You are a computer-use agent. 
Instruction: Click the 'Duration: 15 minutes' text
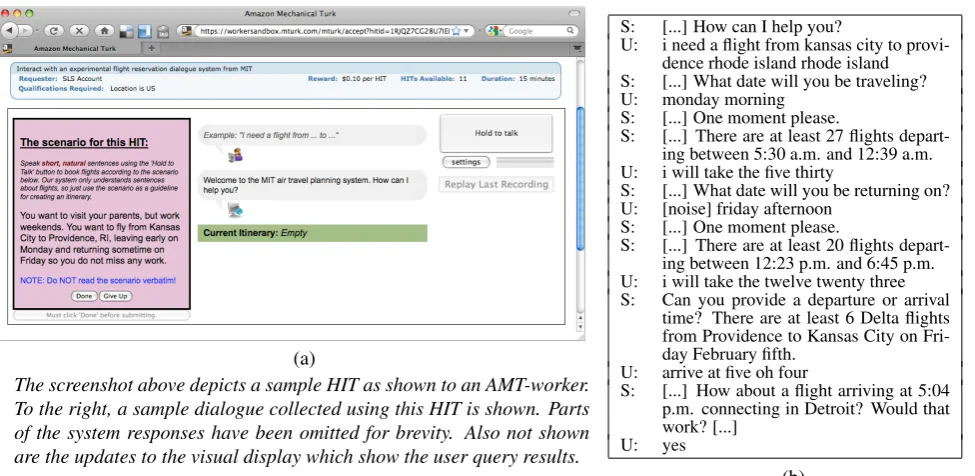point(518,79)
